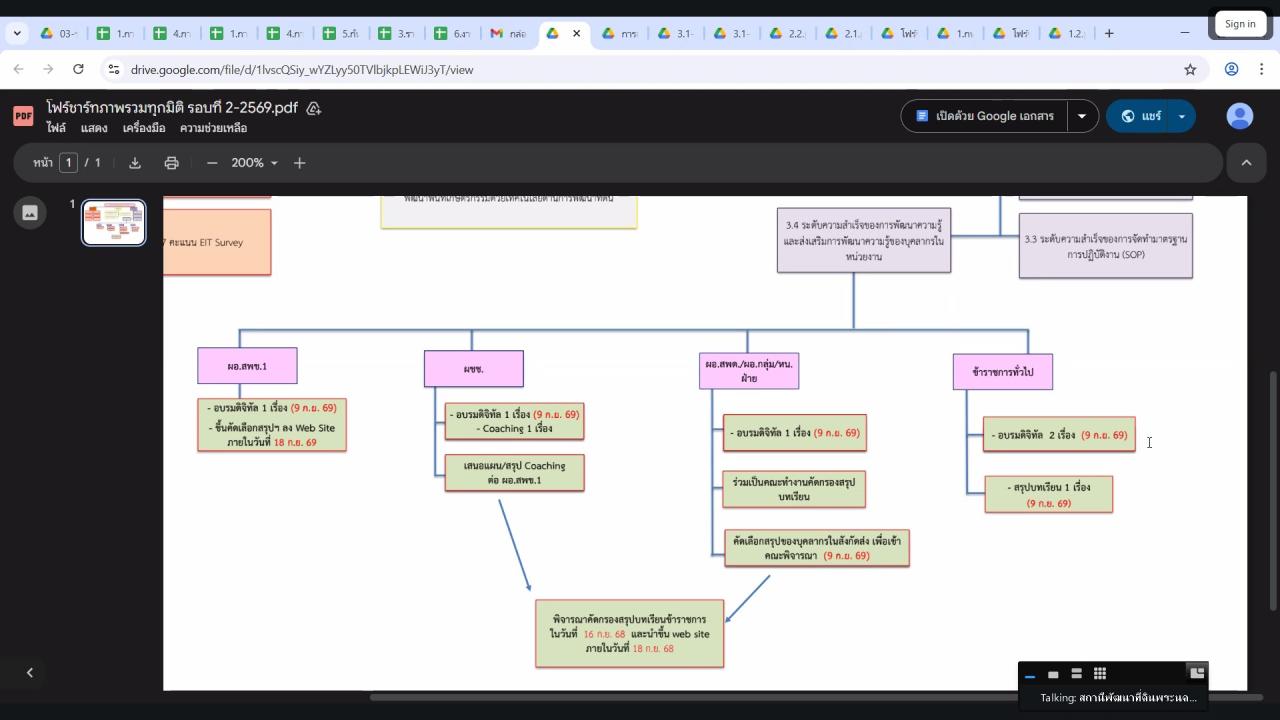1280x720 pixels.
Task: Click the red PDF file icon
Action: (23, 116)
